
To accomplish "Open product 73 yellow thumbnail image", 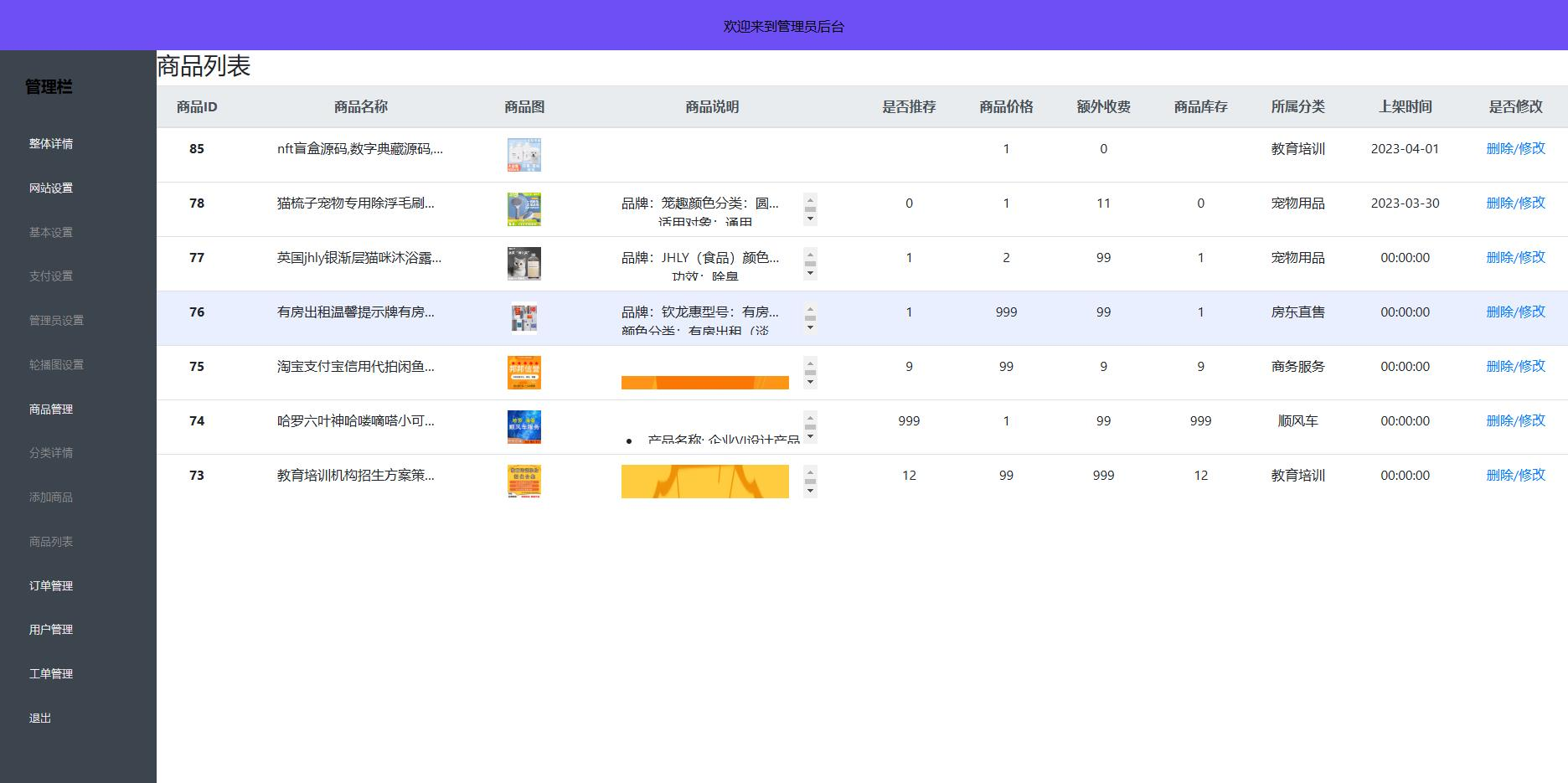I will pos(524,482).
